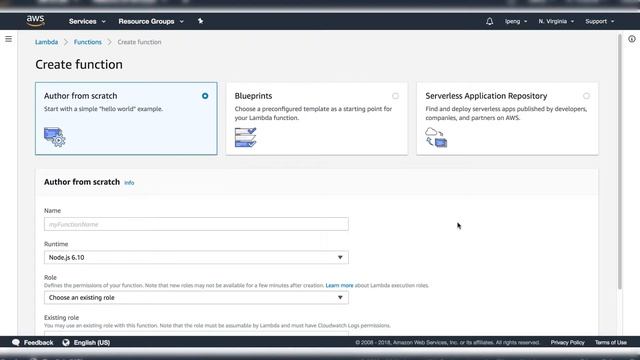Click the page vertical scrollbar
Screen dimensions: 640x360
click(620, 162)
